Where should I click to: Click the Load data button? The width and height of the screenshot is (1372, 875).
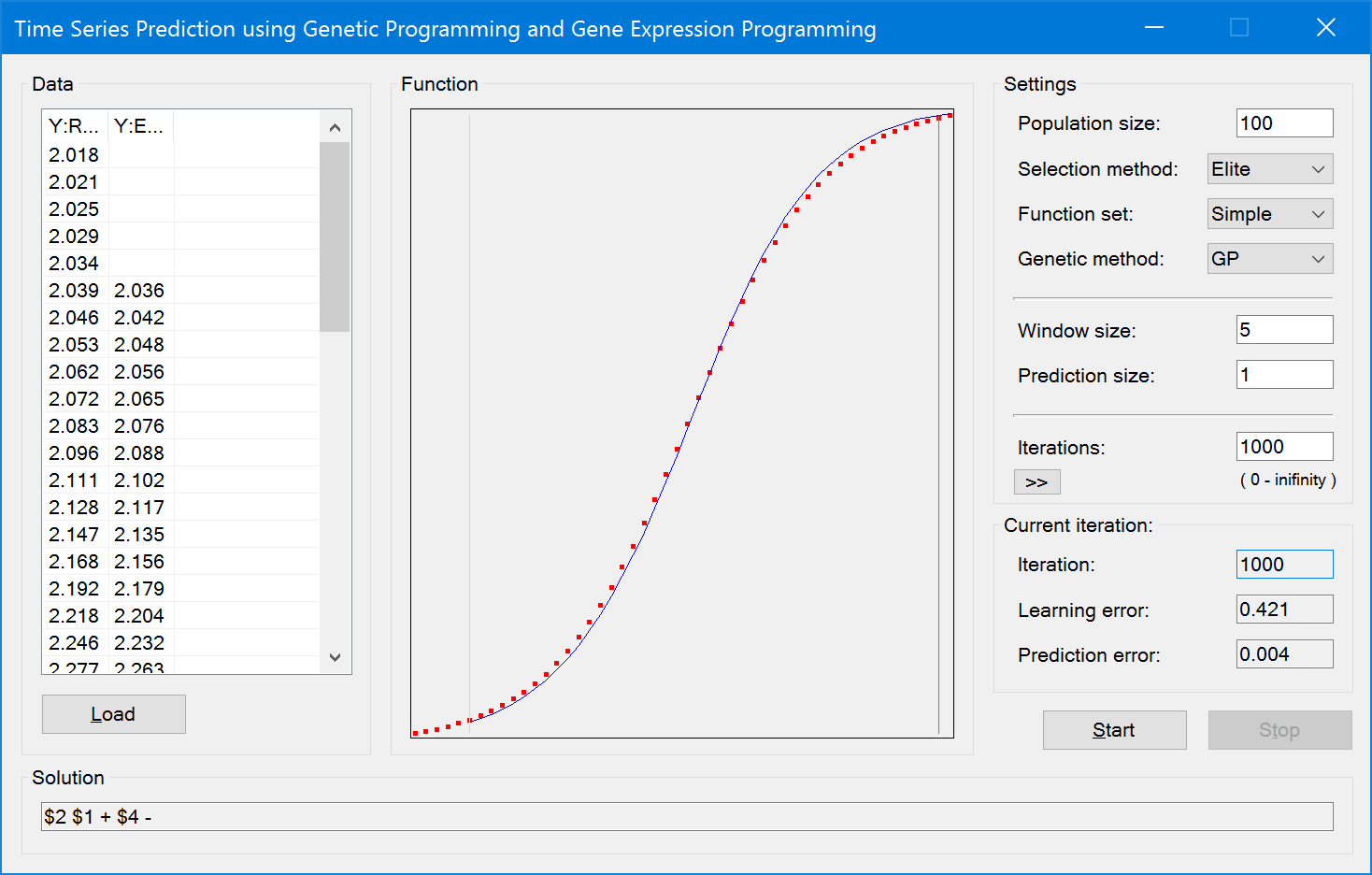coord(114,714)
